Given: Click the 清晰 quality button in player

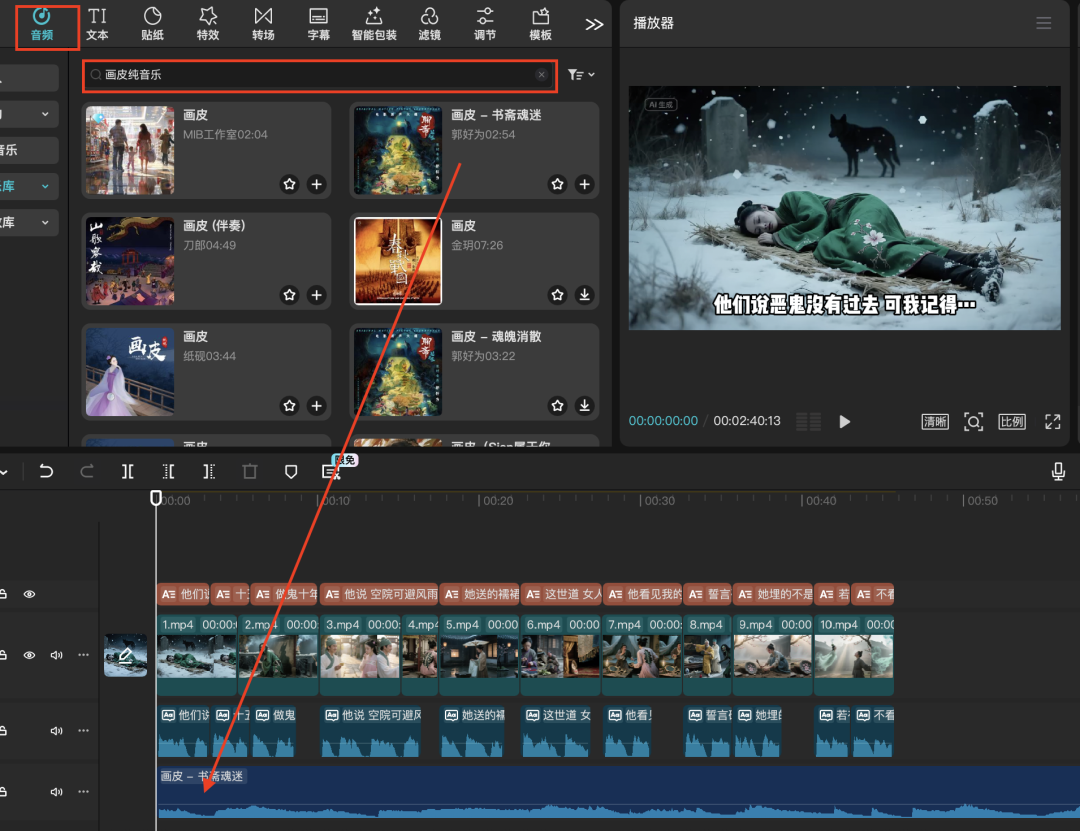Looking at the screenshot, I should [x=934, y=422].
